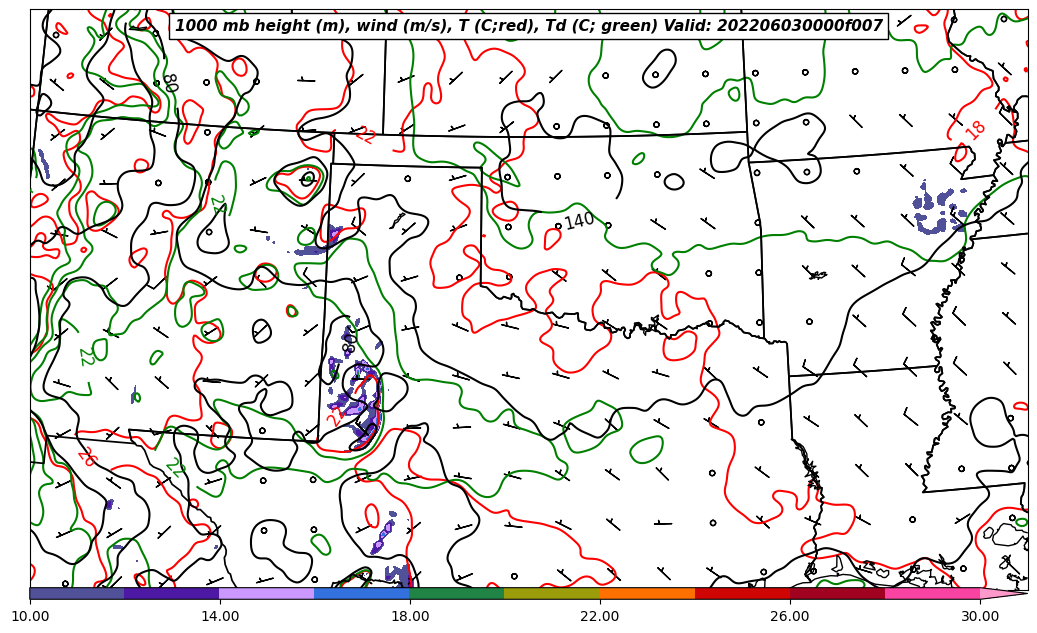Choose the green 18–20 colorbar segment
Screen dimensions: 1037x633
pos(456,593)
